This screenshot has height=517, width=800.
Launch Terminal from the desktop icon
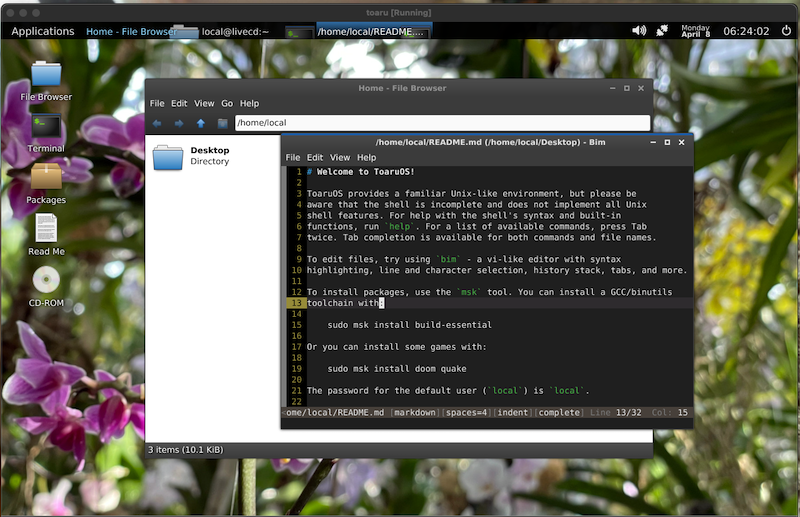coord(46,128)
